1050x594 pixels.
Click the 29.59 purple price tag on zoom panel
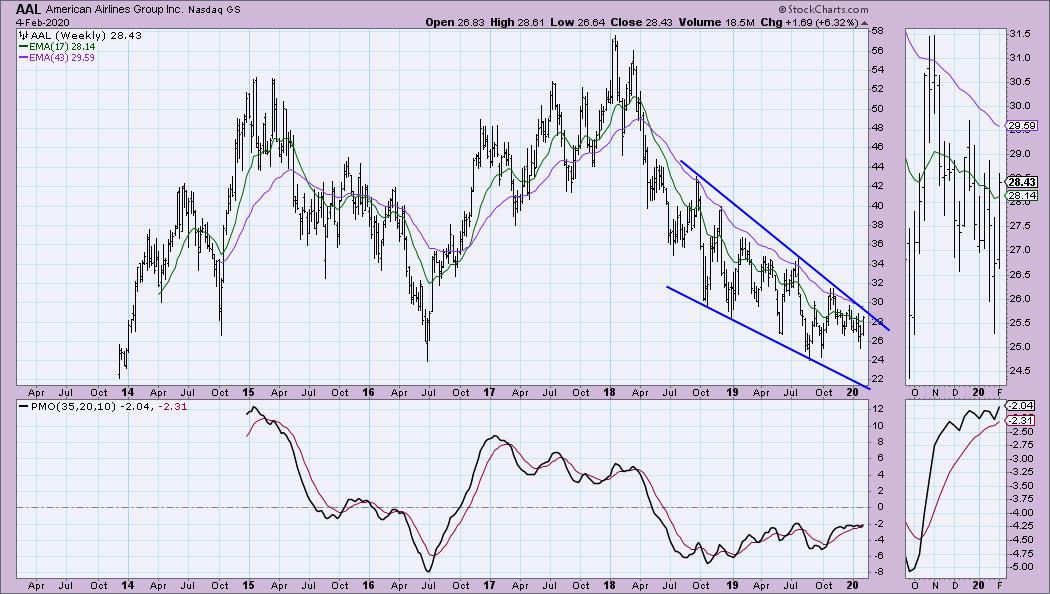[1022, 126]
